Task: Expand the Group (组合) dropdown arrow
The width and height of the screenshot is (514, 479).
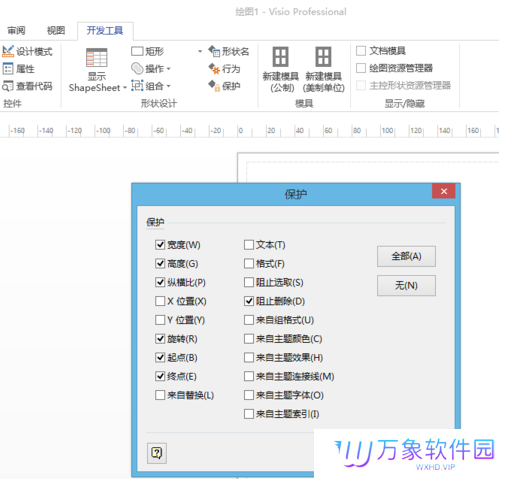Action: 168,86
